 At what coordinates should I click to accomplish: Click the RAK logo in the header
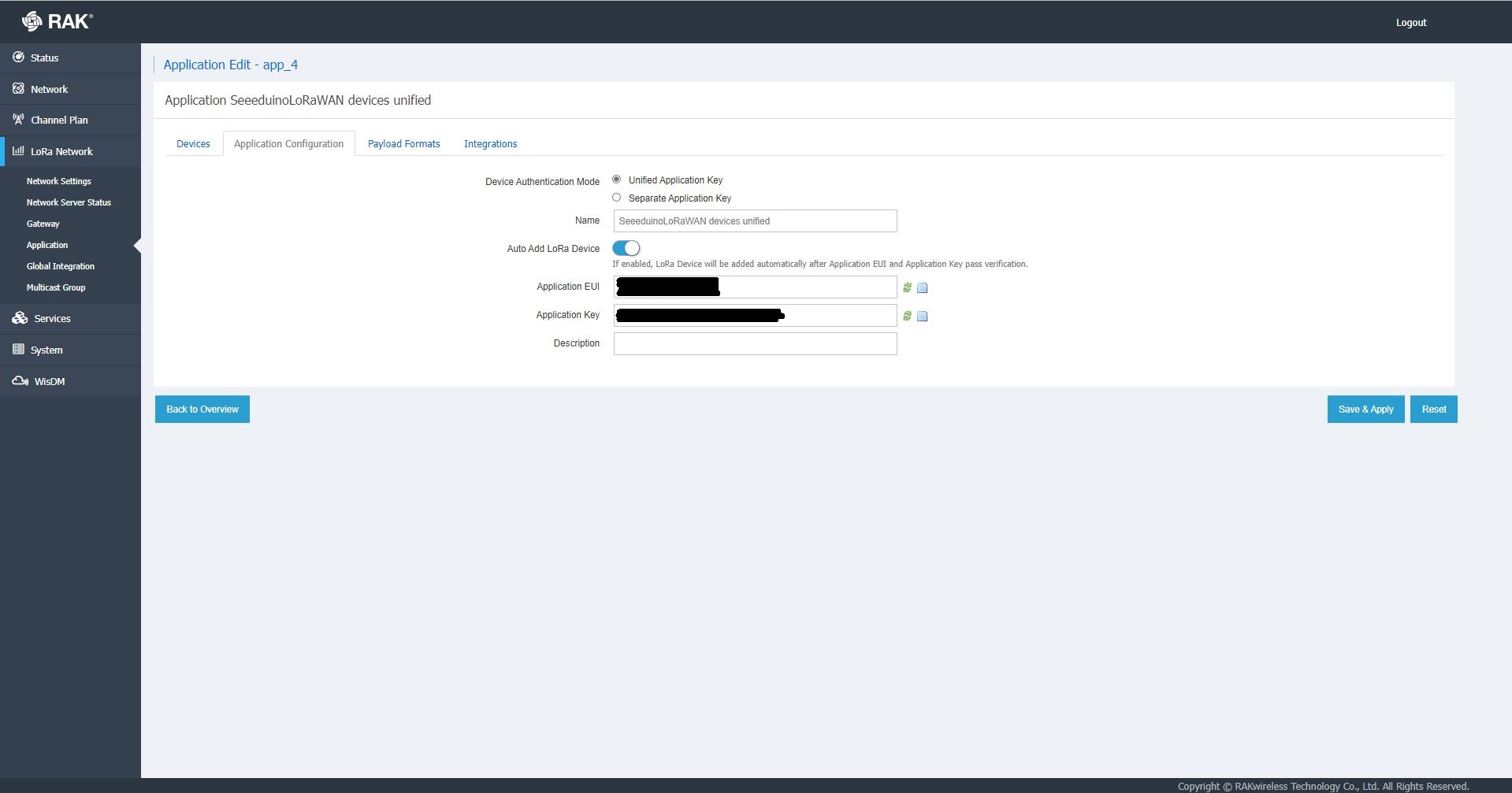coord(57,21)
